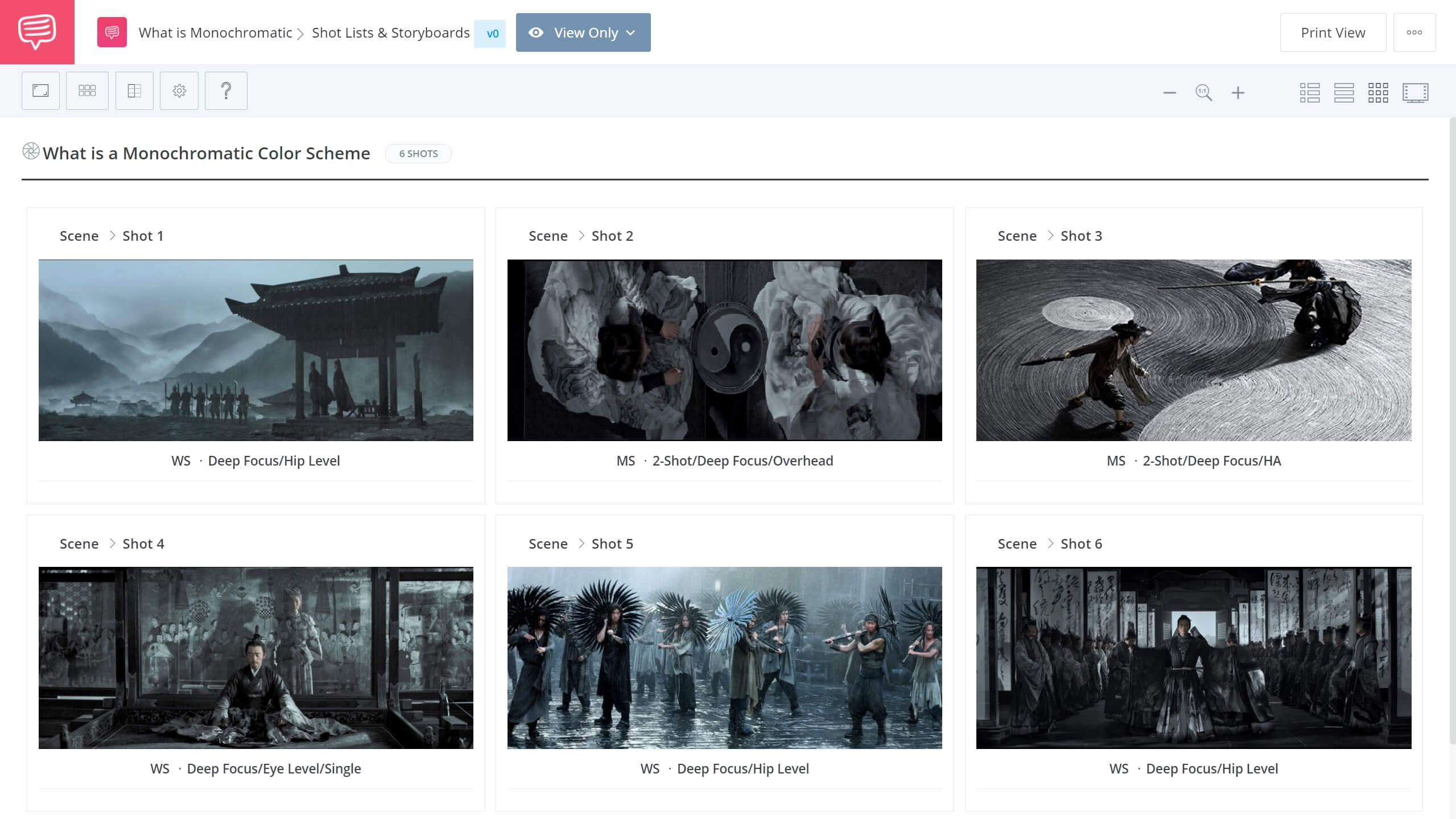Image resolution: width=1456 pixels, height=819 pixels.
Task: Switch to slideshow screen view icon
Action: (1415, 93)
